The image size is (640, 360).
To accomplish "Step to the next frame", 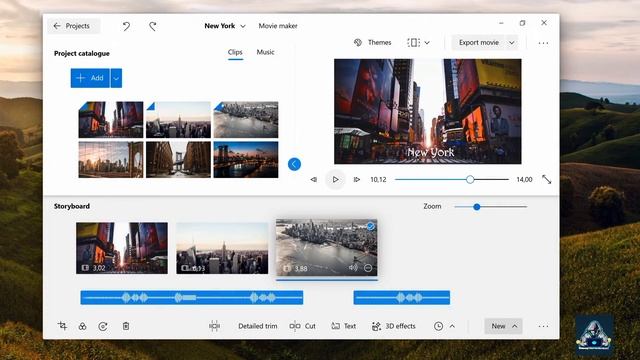I will pos(357,180).
